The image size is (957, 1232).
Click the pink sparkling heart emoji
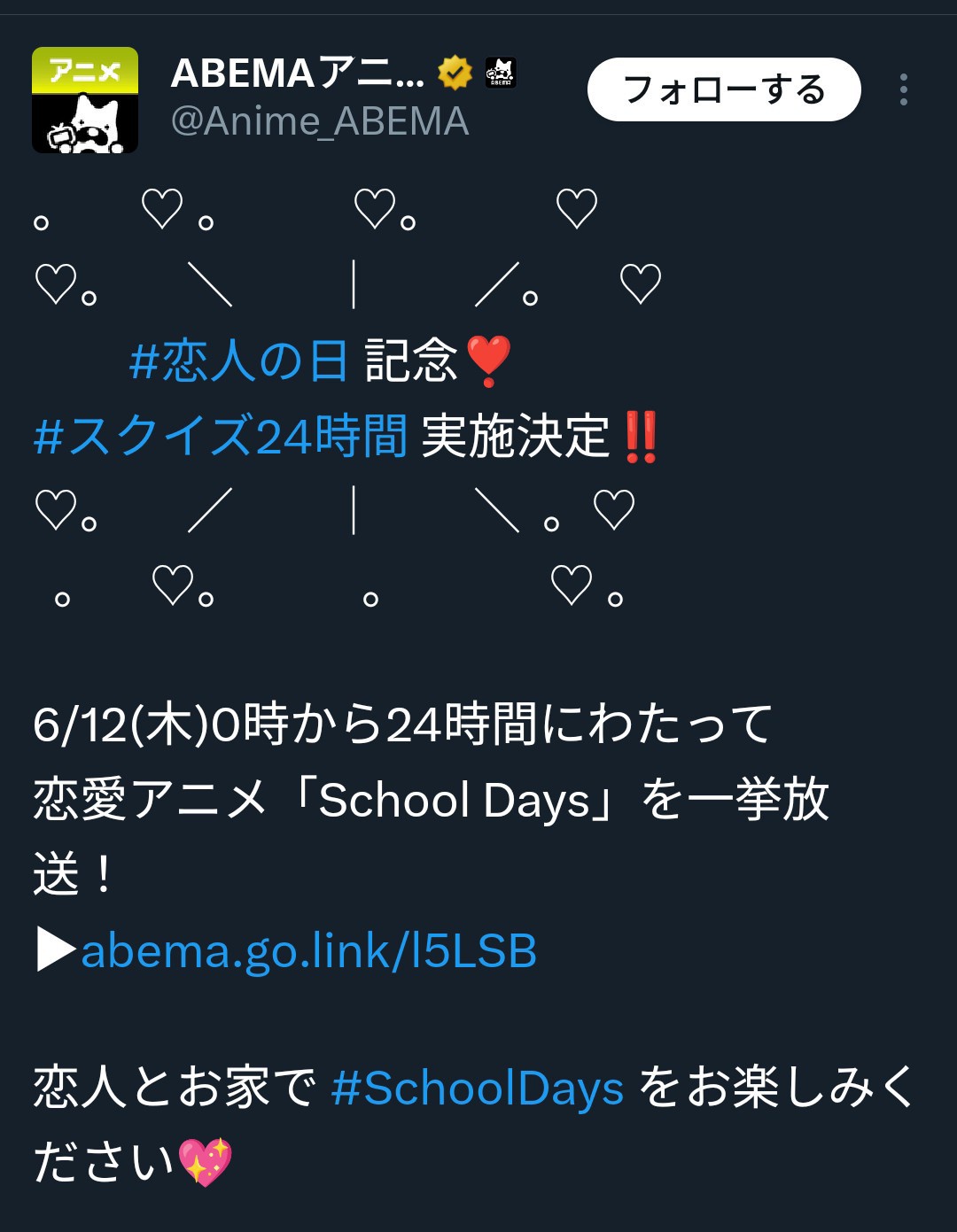[x=205, y=1163]
